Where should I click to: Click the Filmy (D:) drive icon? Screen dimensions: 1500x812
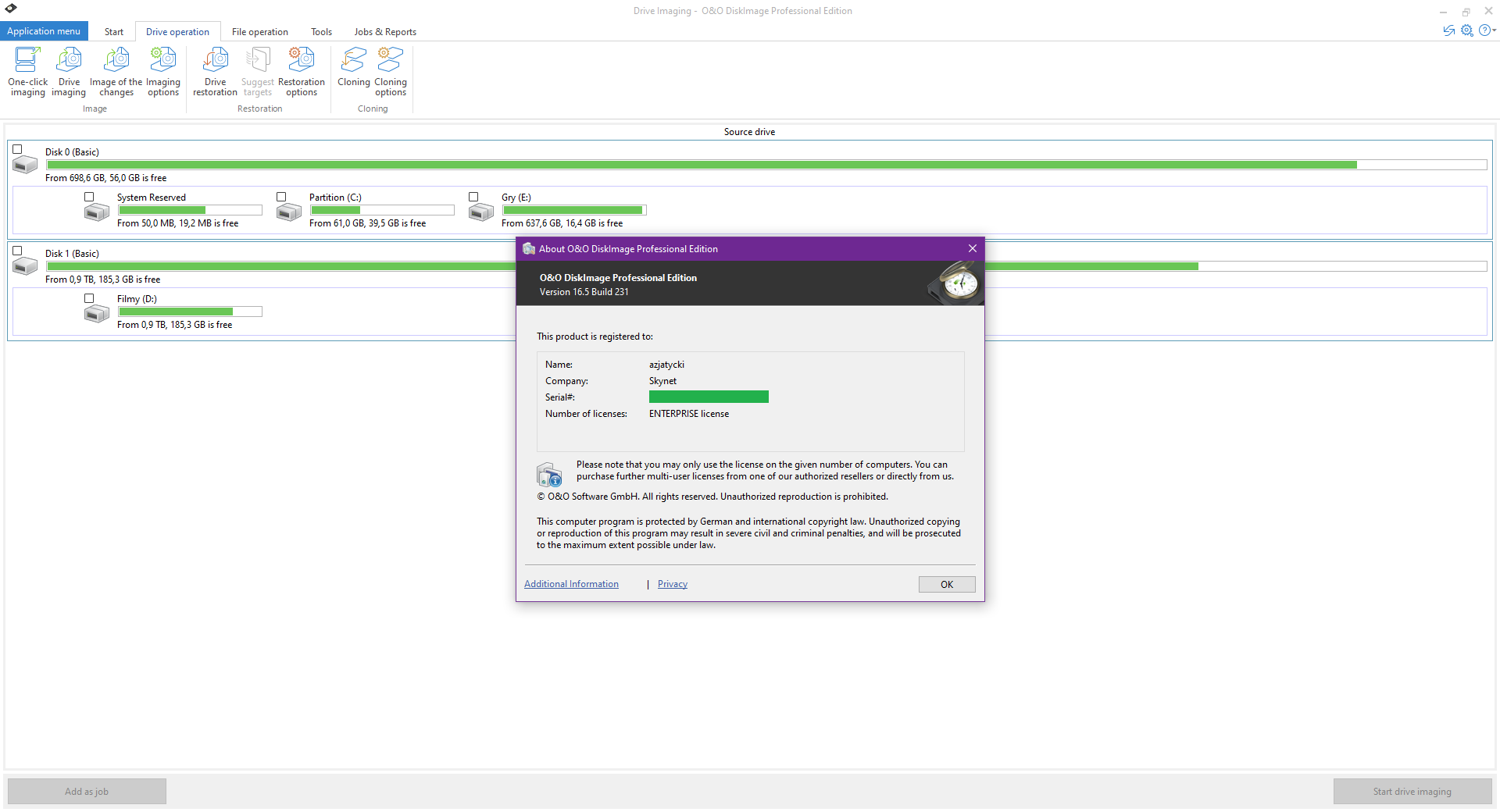pyautogui.click(x=97, y=313)
